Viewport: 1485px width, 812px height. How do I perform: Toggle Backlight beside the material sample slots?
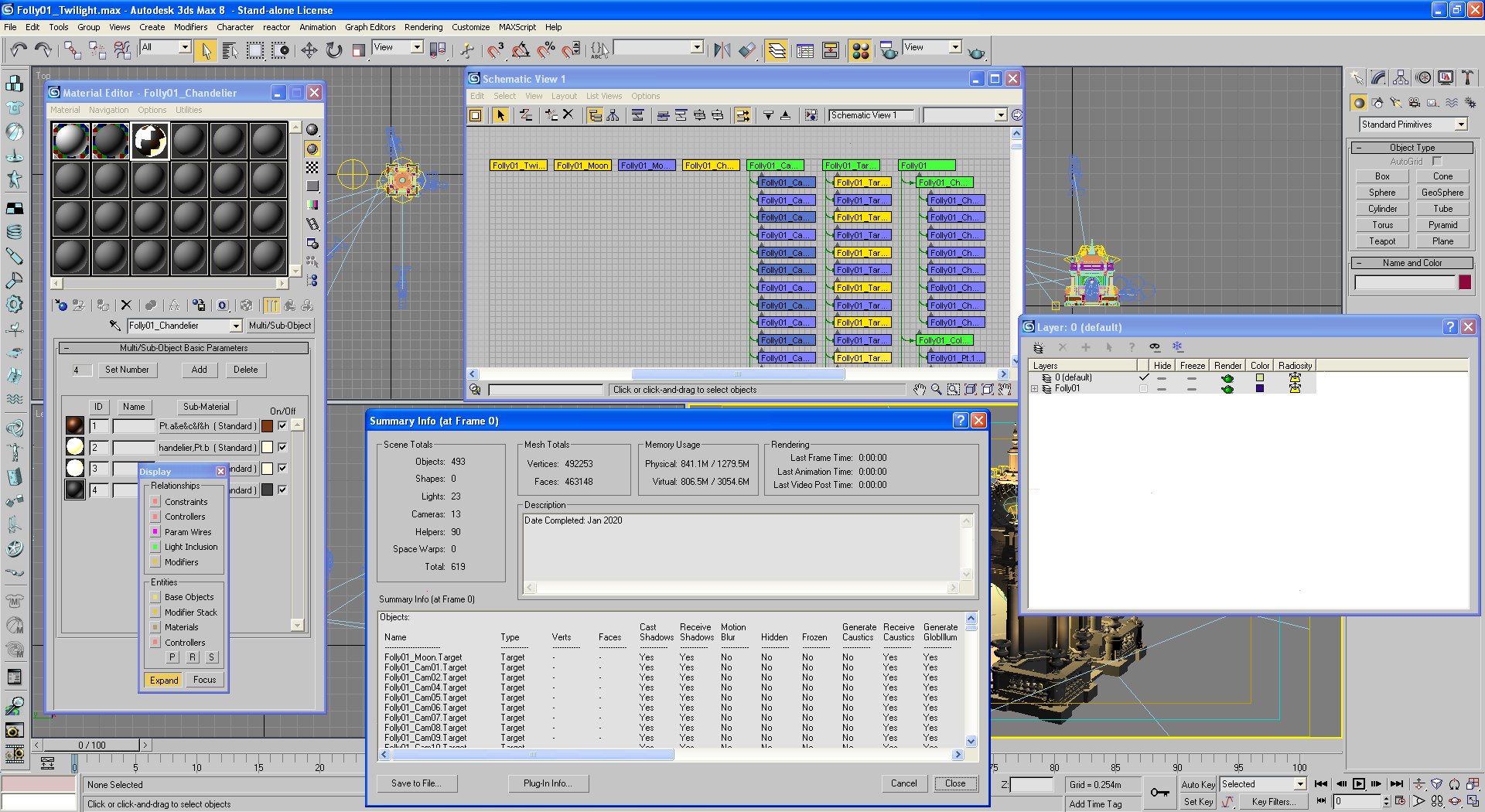point(312,148)
